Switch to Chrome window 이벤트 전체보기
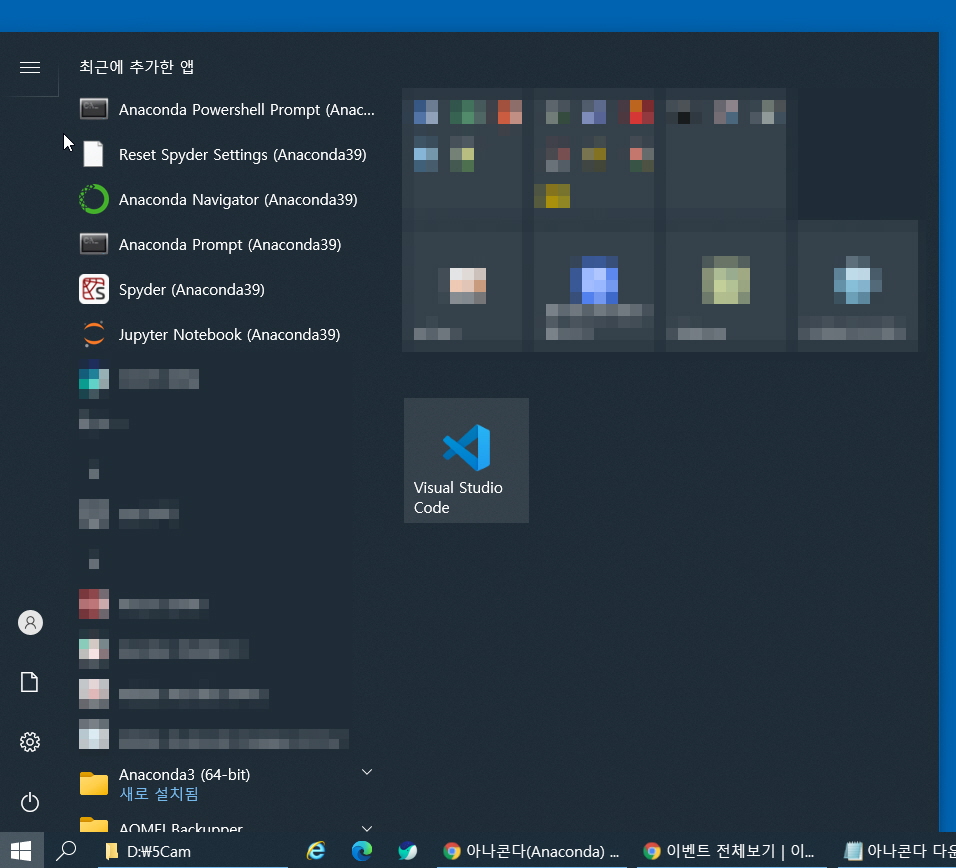The image size is (956, 868). [730, 851]
